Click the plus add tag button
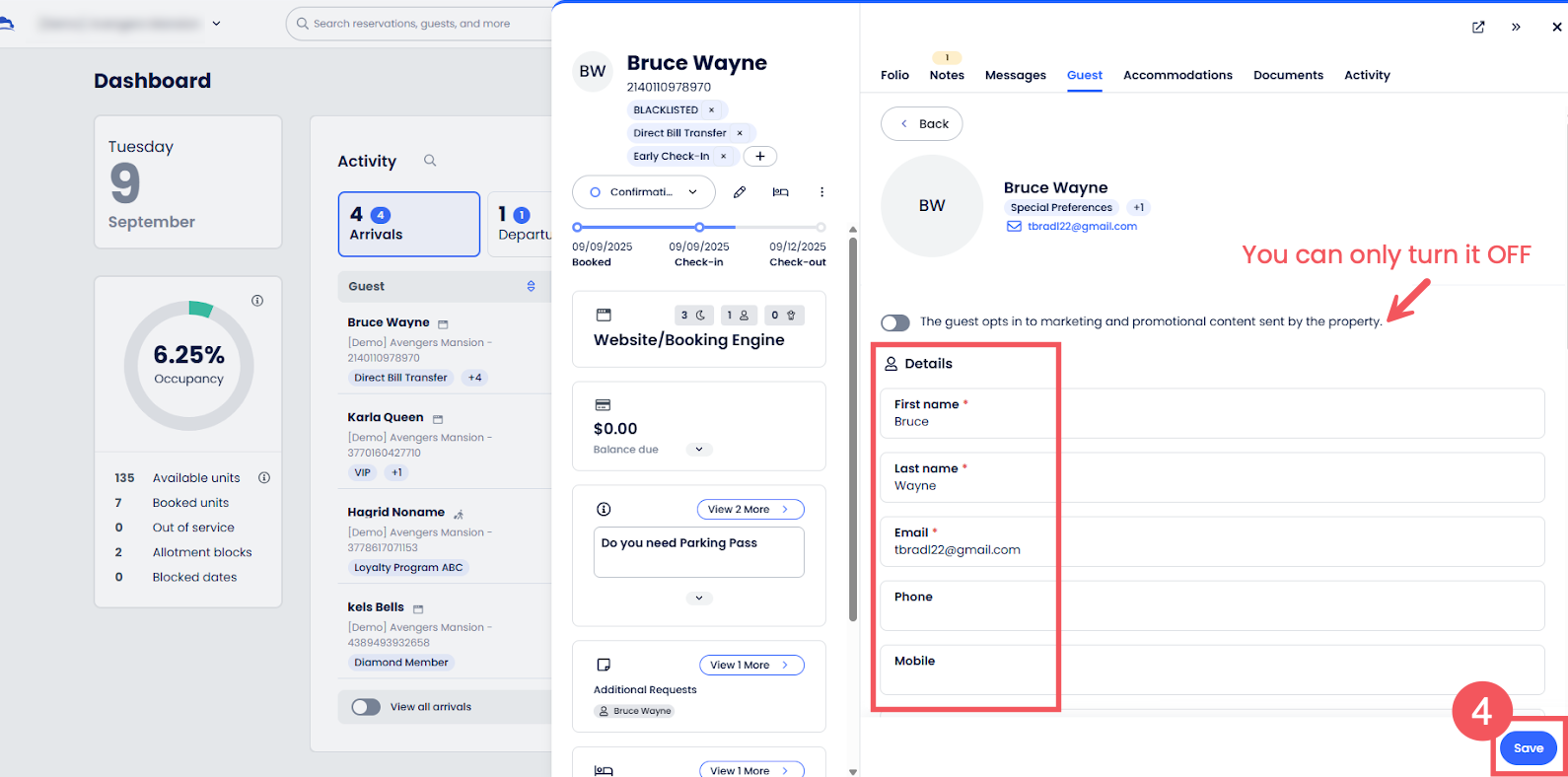The image size is (1568, 777). tap(759, 156)
